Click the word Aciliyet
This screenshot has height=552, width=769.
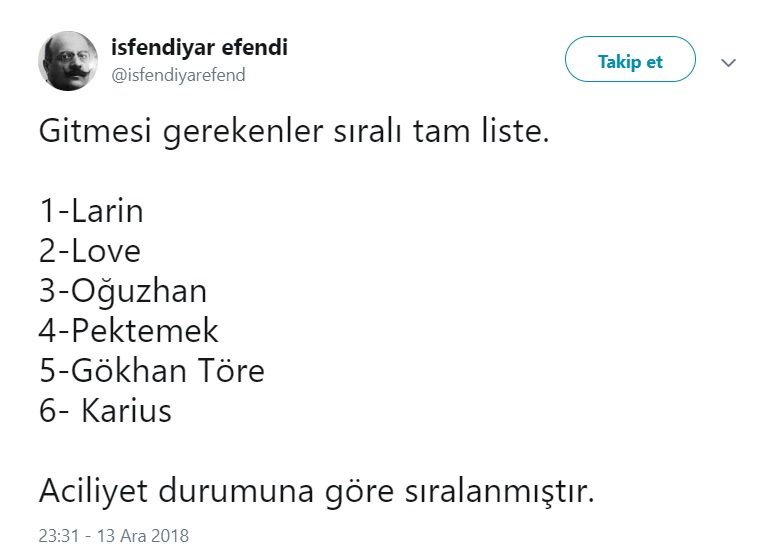coord(93,492)
